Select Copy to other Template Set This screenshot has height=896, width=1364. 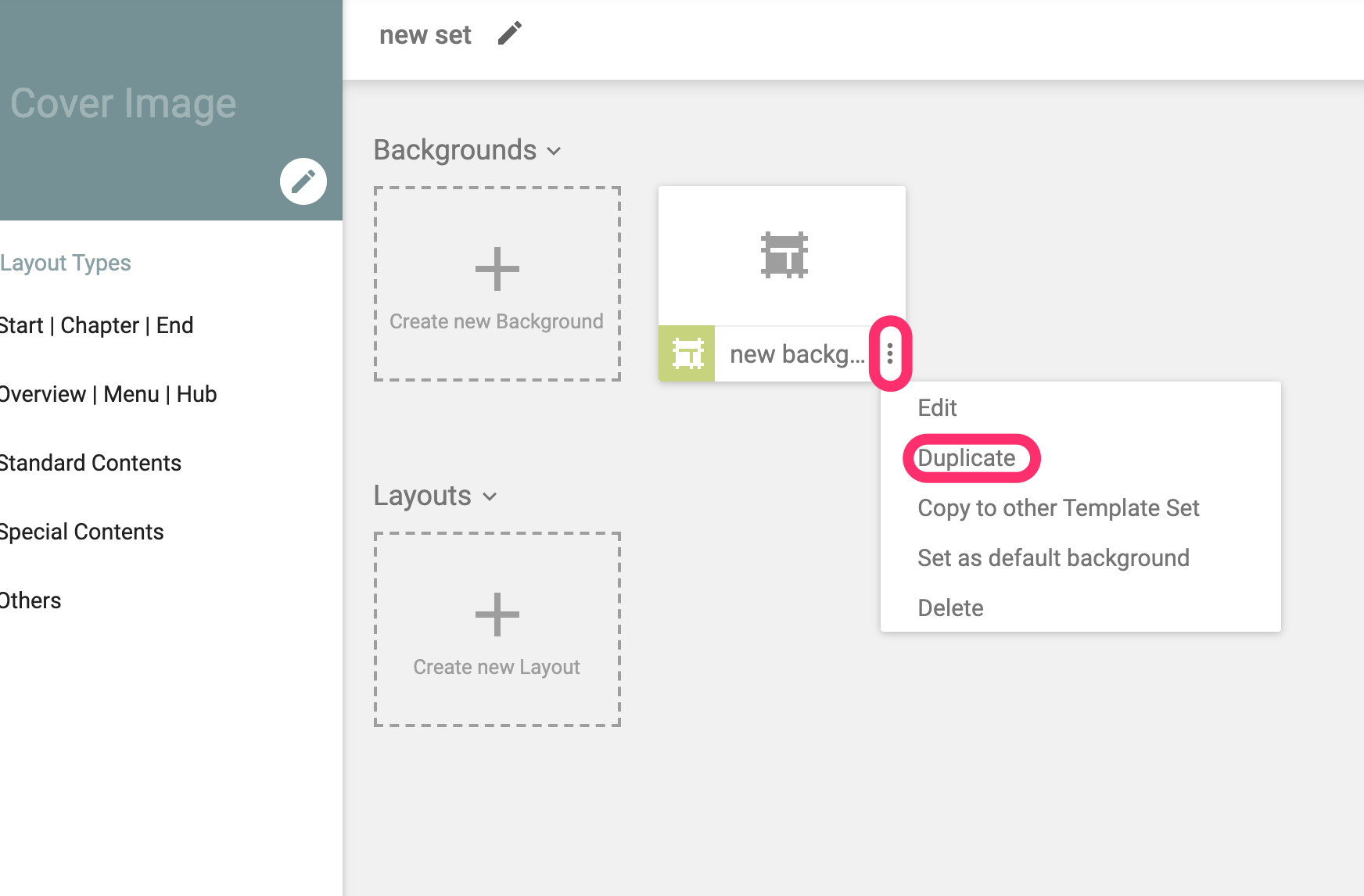(1058, 508)
